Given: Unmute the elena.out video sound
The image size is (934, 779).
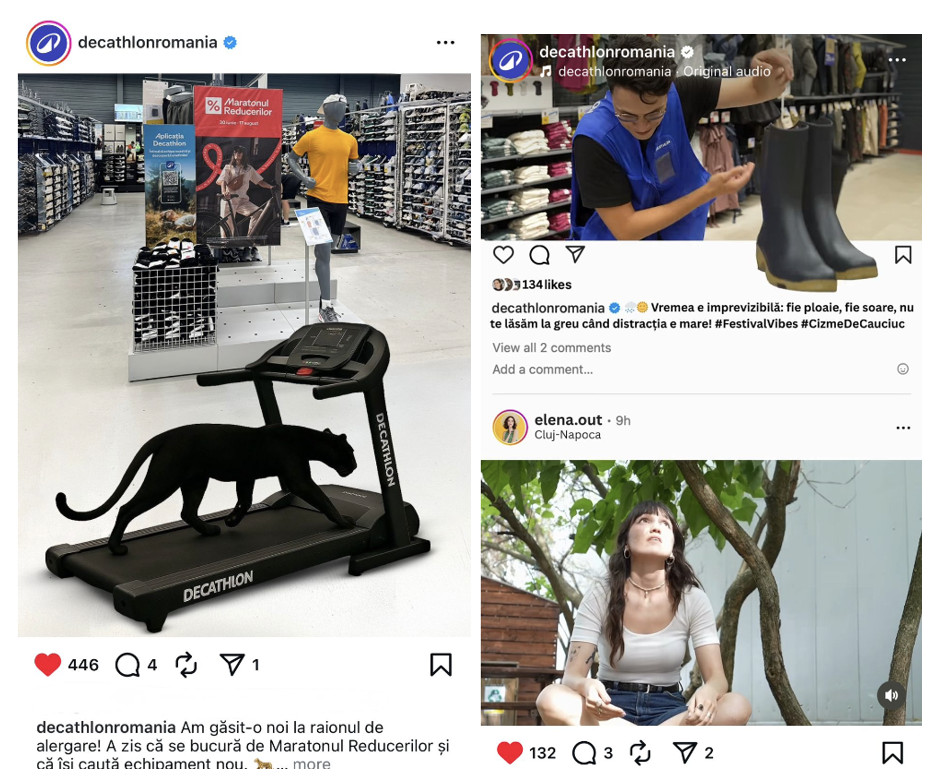Looking at the screenshot, I should [891, 695].
